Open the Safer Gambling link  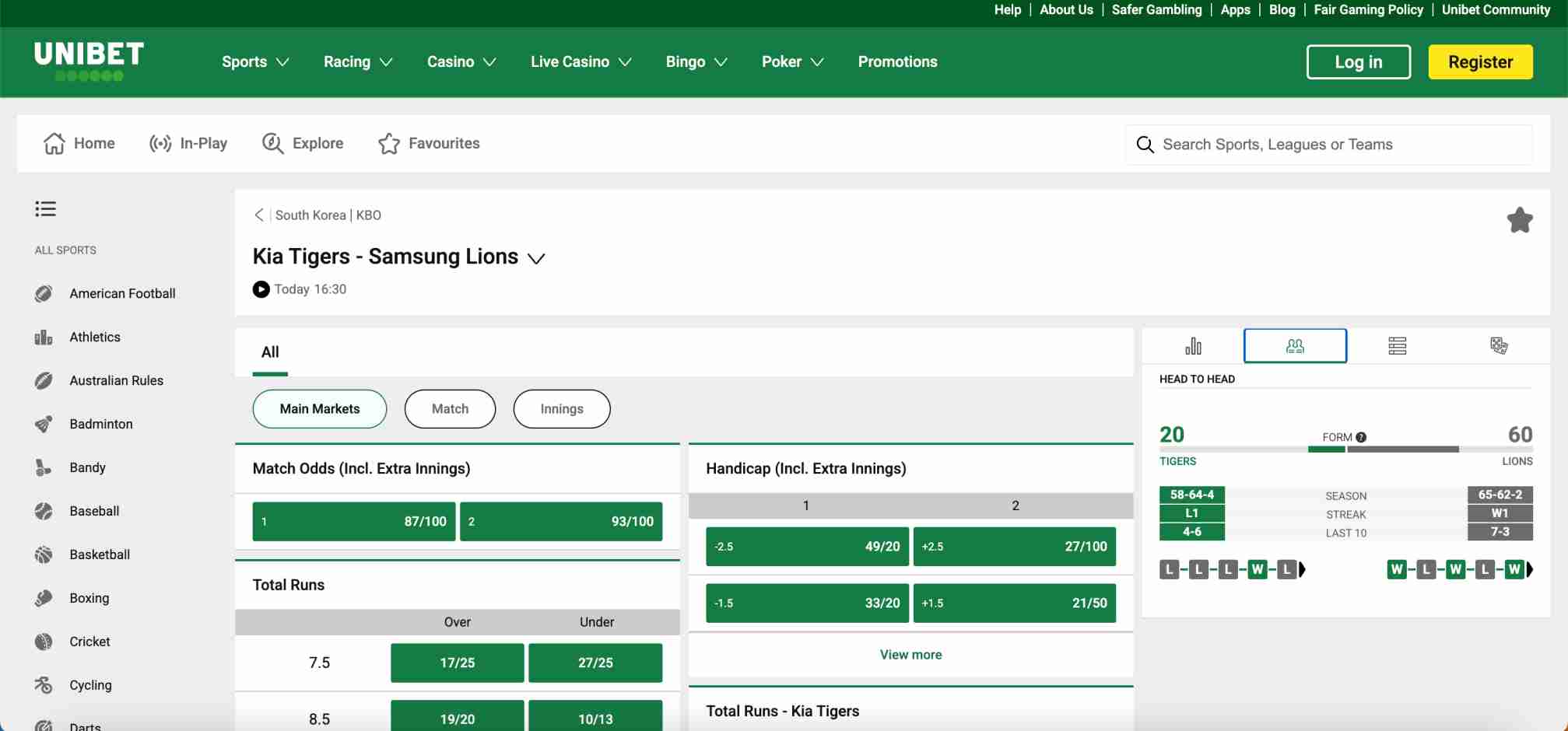(x=1156, y=9)
